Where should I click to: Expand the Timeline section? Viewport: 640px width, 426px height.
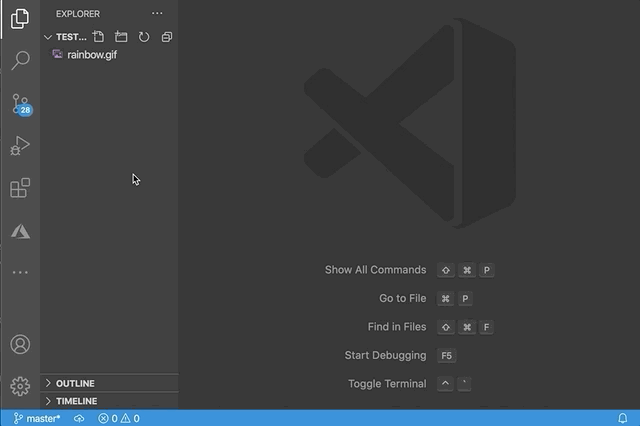tap(109, 401)
